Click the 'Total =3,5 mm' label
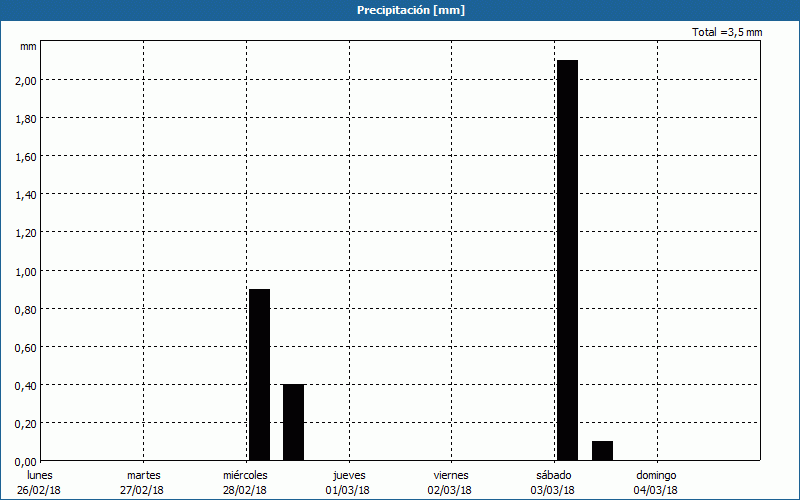The width and height of the screenshot is (800, 500). [727, 32]
